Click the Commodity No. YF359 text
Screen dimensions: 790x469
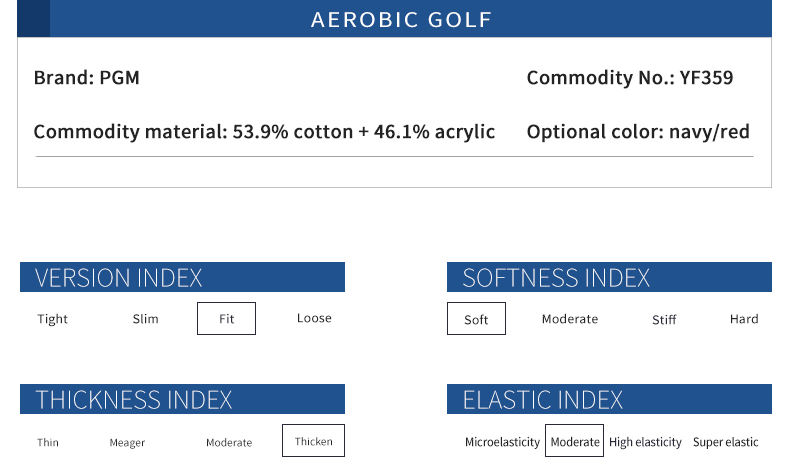click(x=630, y=78)
